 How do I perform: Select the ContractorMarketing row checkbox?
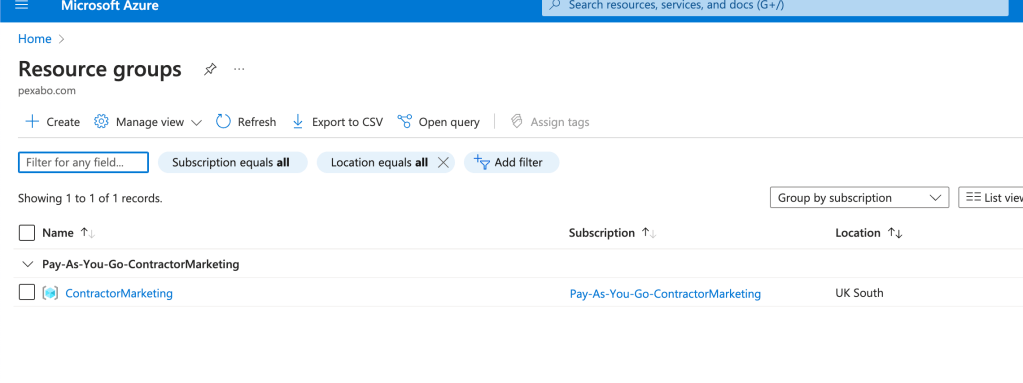coord(27,293)
